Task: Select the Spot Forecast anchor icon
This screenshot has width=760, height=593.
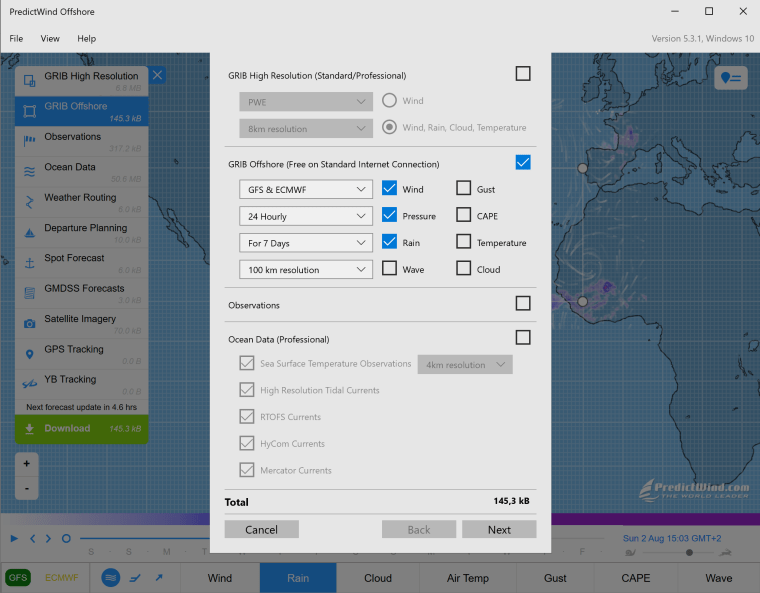Action: click(x=30, y=261)
